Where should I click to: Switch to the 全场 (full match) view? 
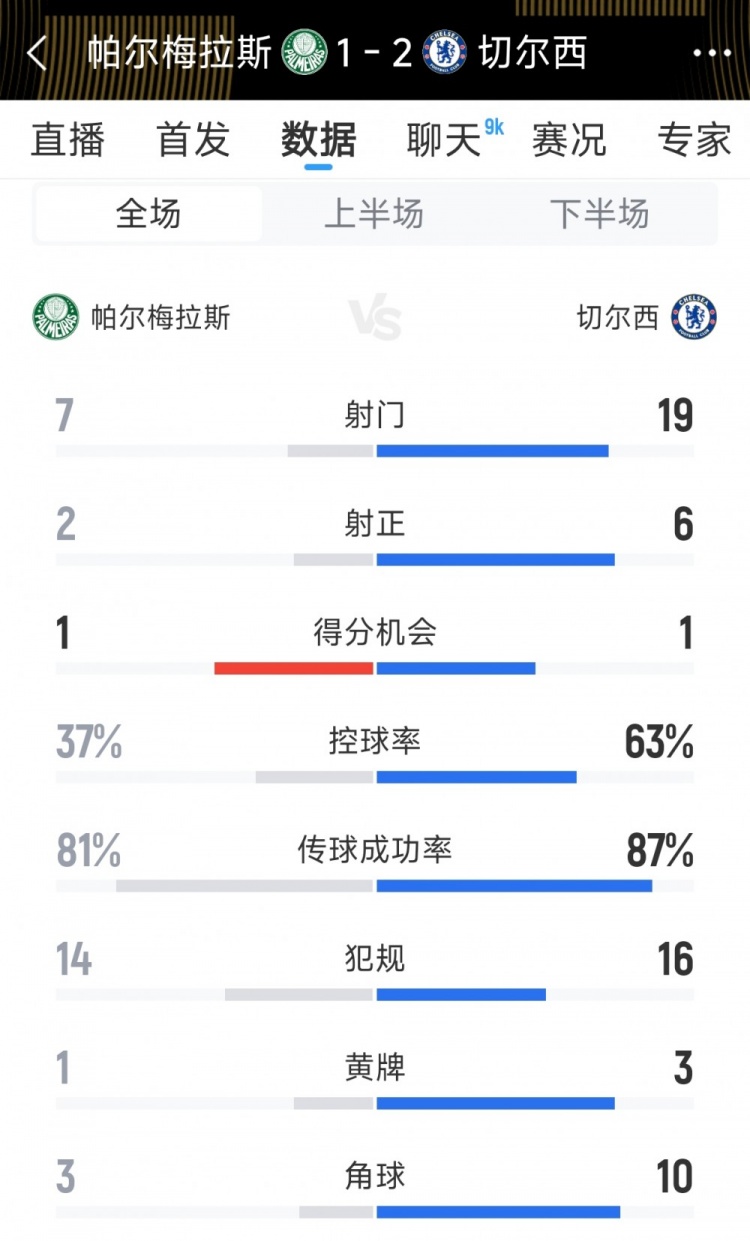pos(147,212)
